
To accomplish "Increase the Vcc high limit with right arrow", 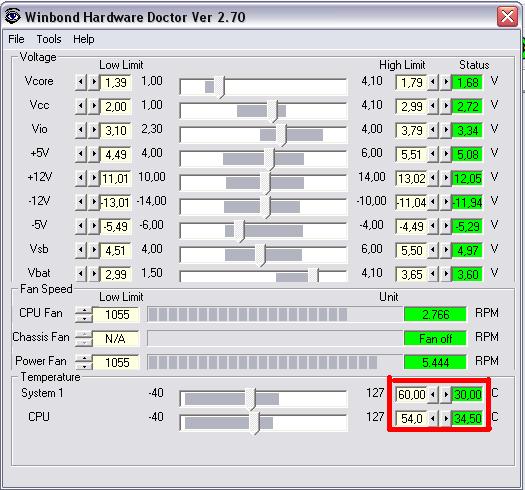I will tap(446, 106).
